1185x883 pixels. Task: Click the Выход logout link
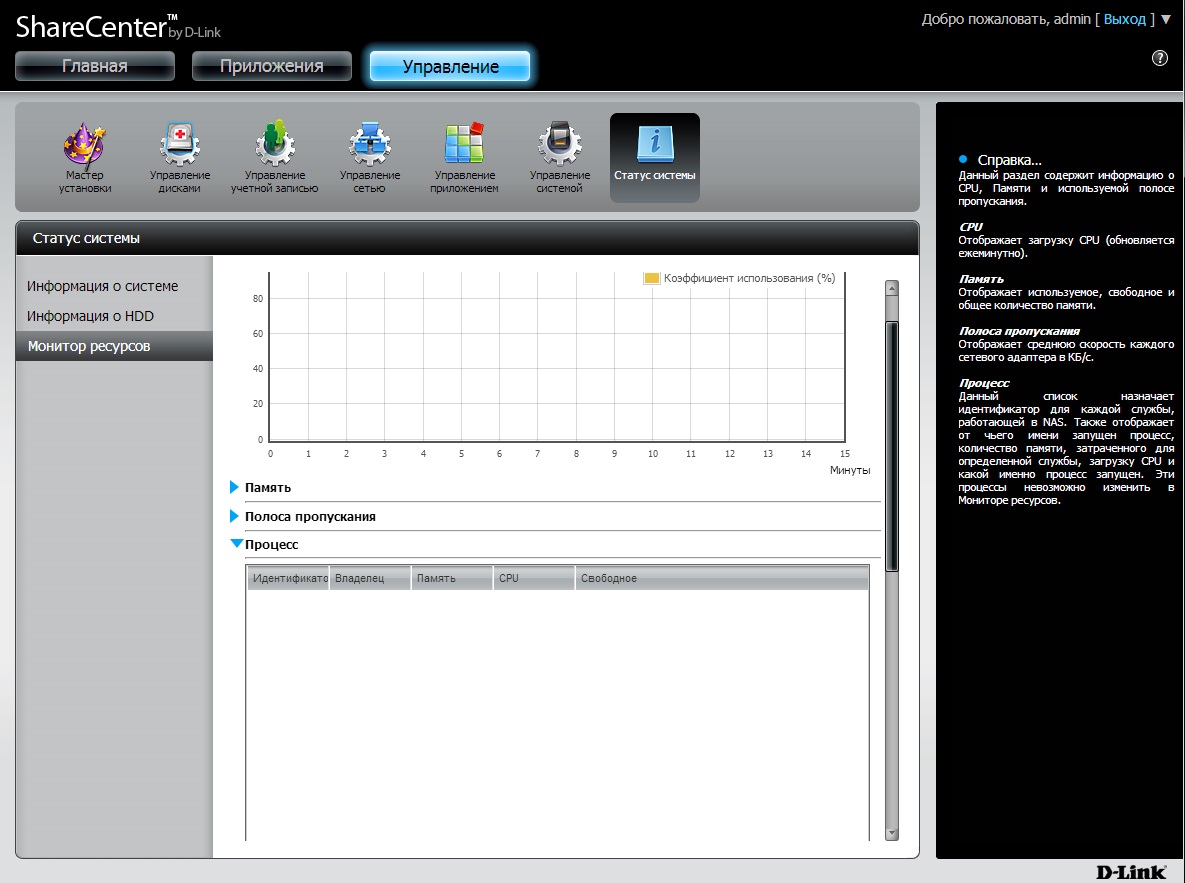[1125, 19]
